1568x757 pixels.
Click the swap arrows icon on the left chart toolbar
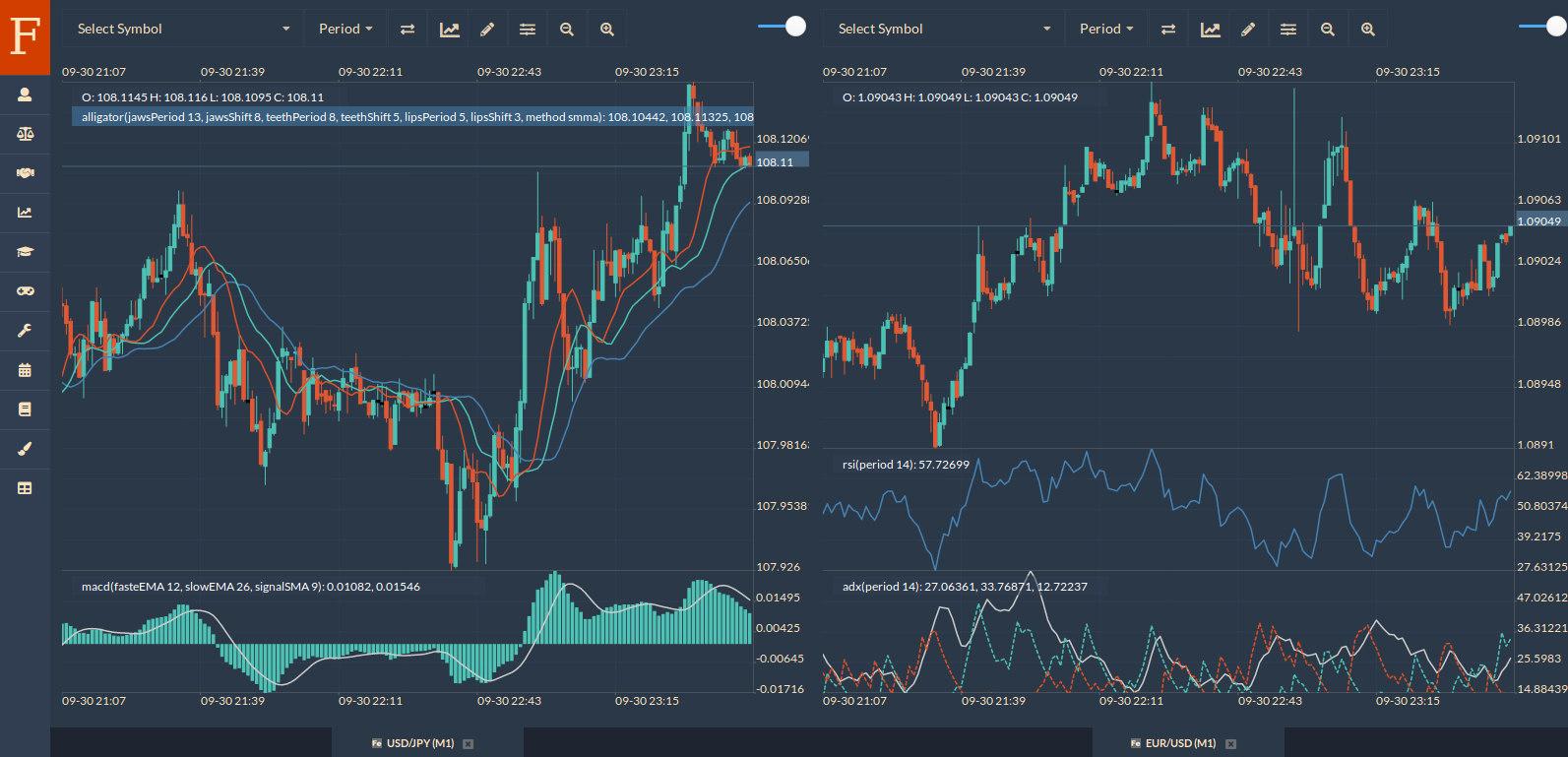(408, 30)
